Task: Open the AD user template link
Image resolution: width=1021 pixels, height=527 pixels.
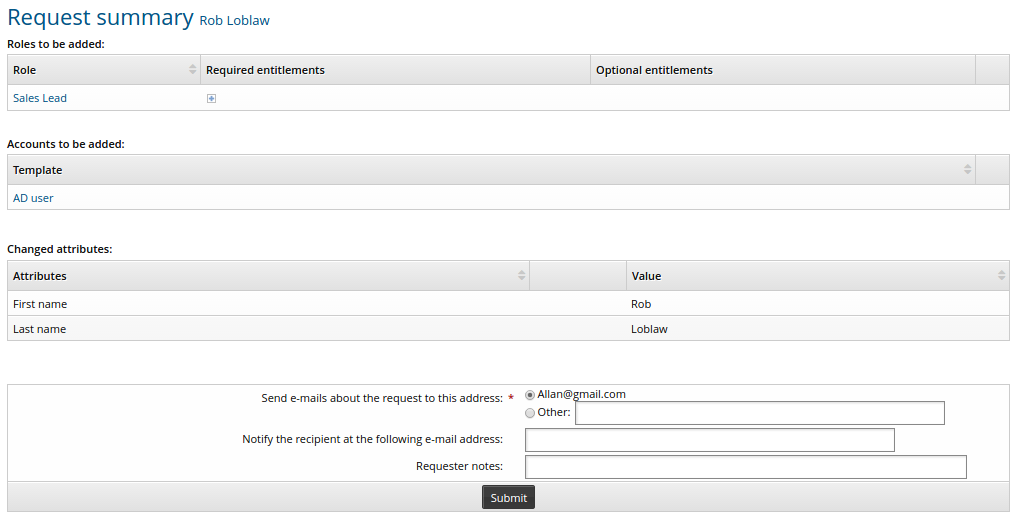Action: click(33, 198)
